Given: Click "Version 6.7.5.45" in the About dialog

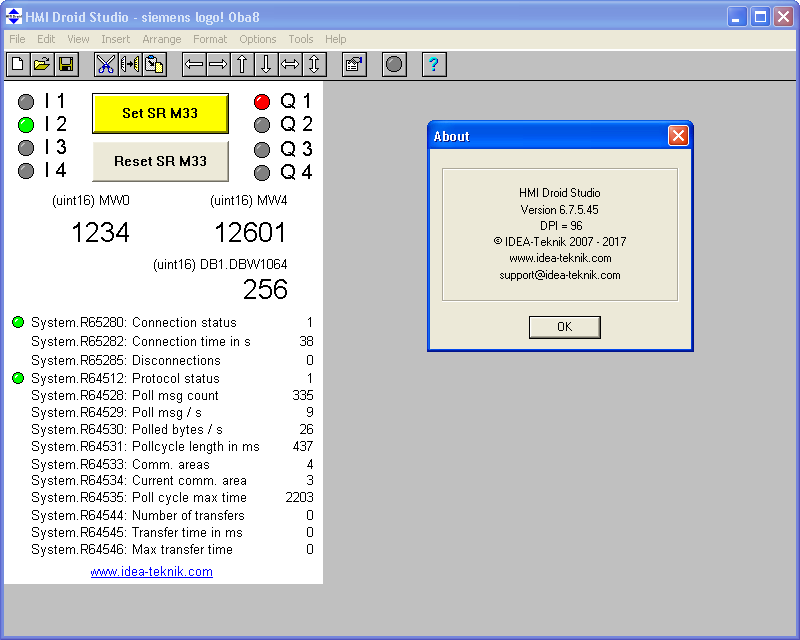Looking at the screenshot, I should (560, 210).
